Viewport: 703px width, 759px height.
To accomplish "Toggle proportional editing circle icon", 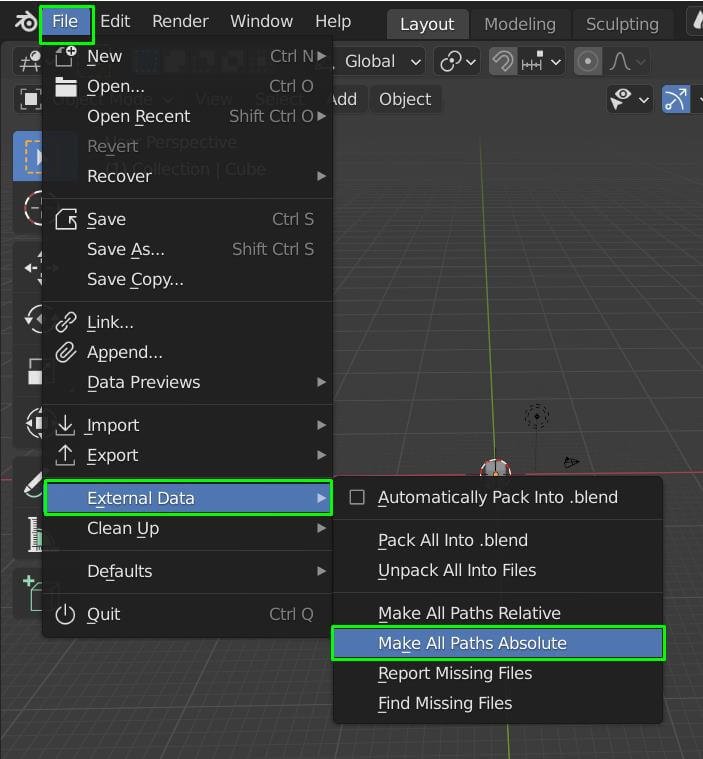I will click(x=588, y=61).
